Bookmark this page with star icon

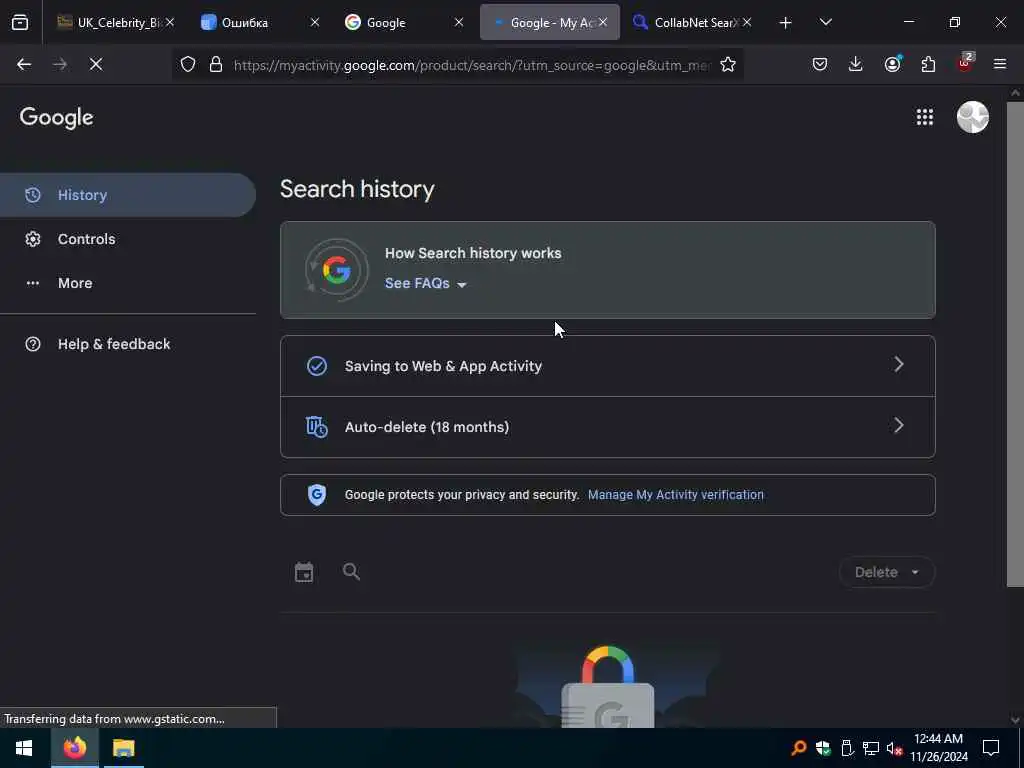(728, 64)
